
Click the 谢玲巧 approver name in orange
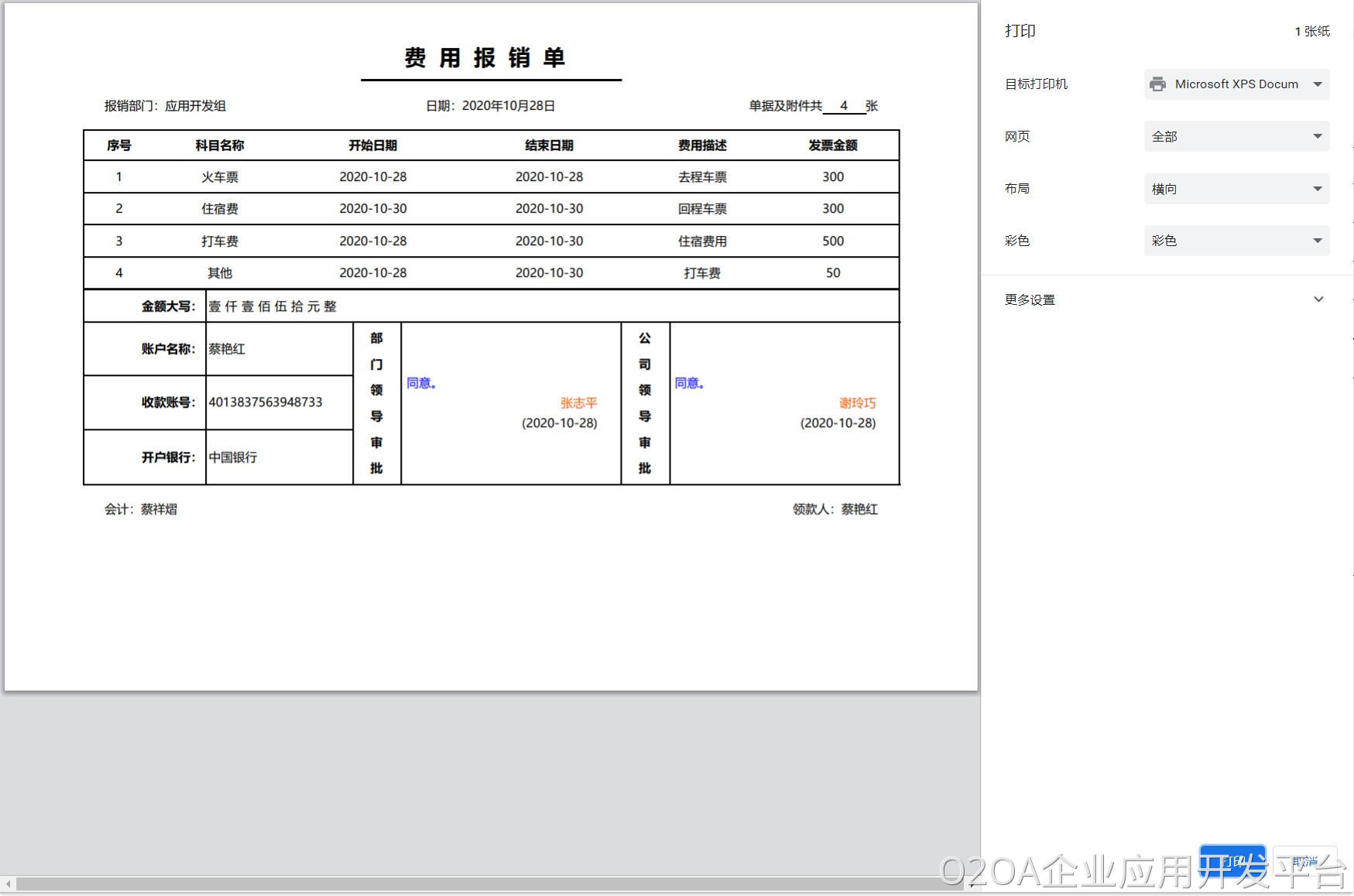857,403
